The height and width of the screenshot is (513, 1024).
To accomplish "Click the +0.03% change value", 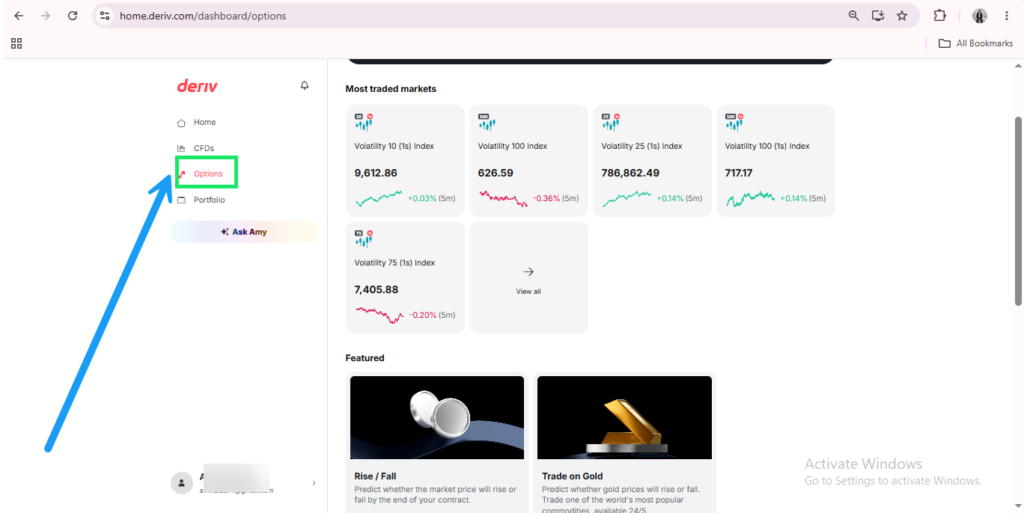I will pyautogui.click(x=422, y=198).
